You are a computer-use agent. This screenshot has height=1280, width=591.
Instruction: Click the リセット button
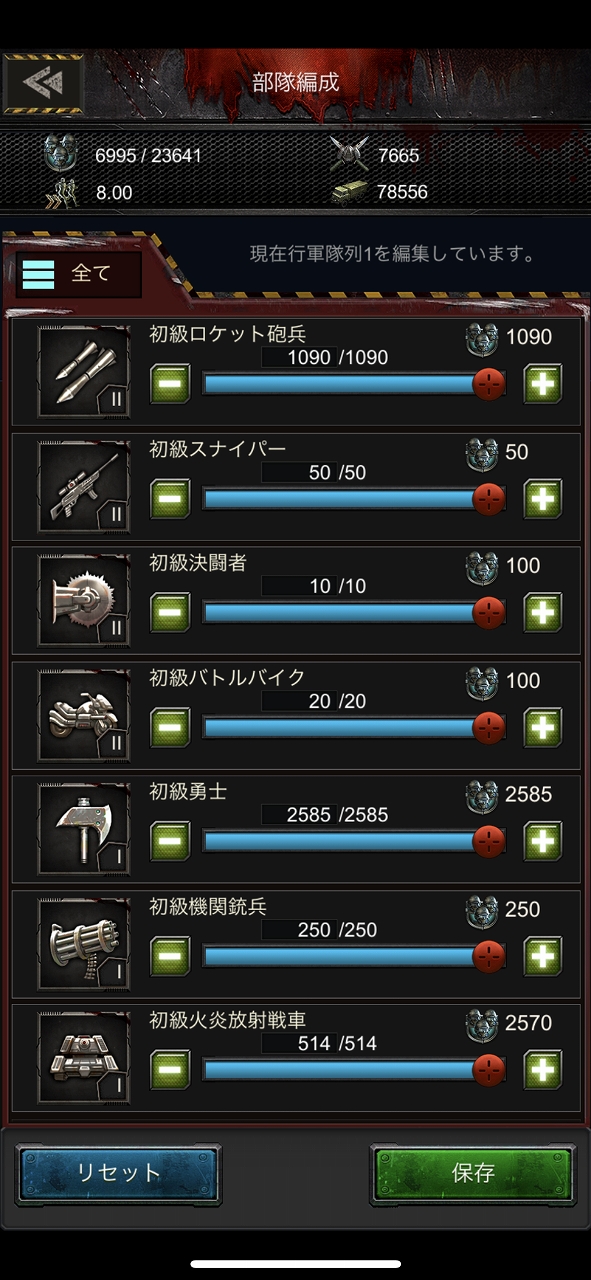coord(119,1174)
